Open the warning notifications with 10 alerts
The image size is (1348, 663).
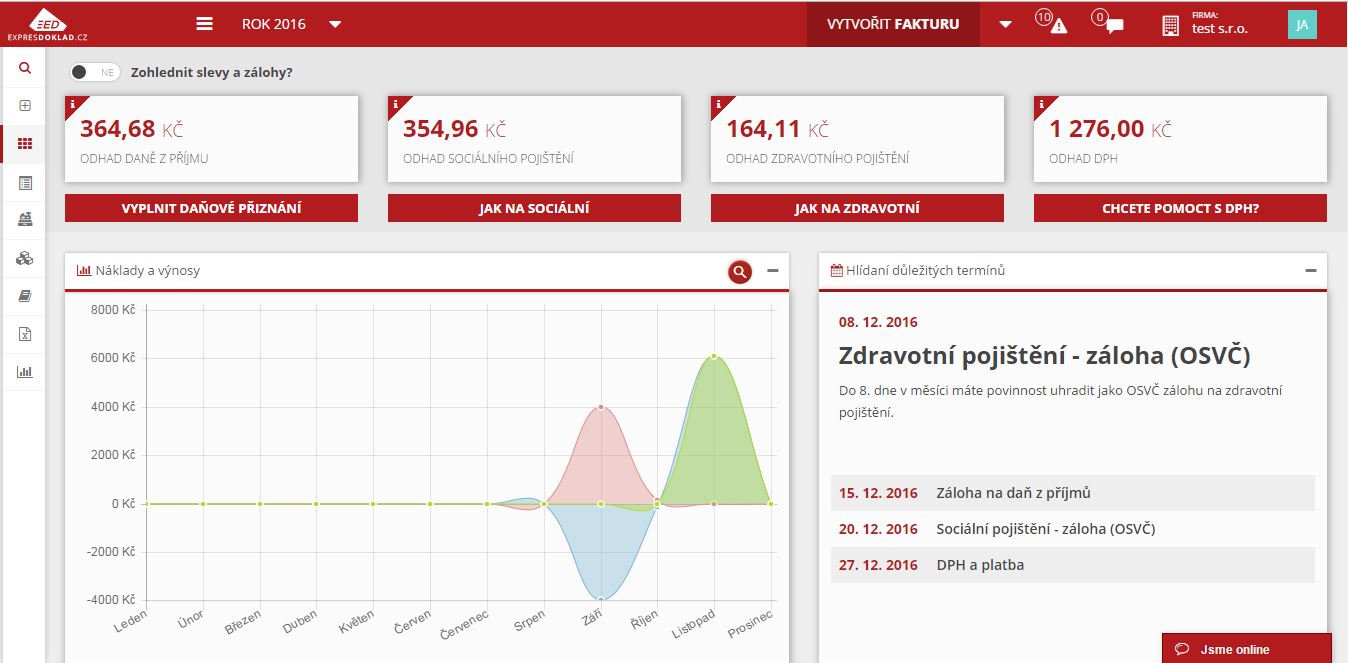point(1054,23)
